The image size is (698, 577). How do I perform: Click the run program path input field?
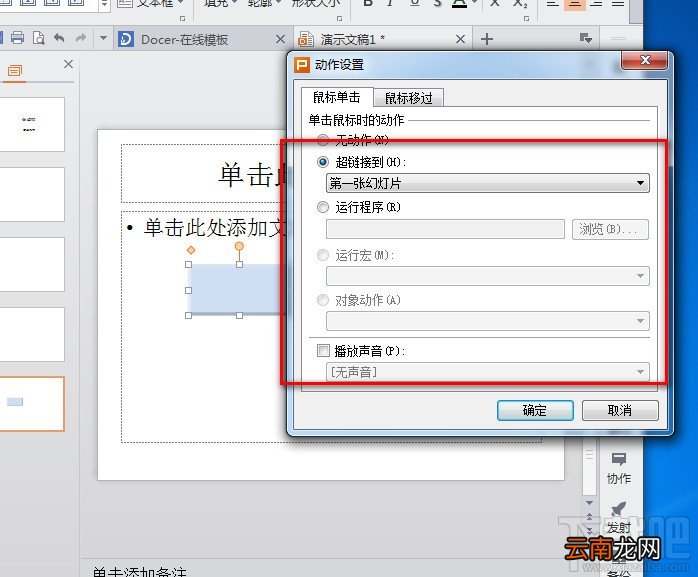click(445, 229)
